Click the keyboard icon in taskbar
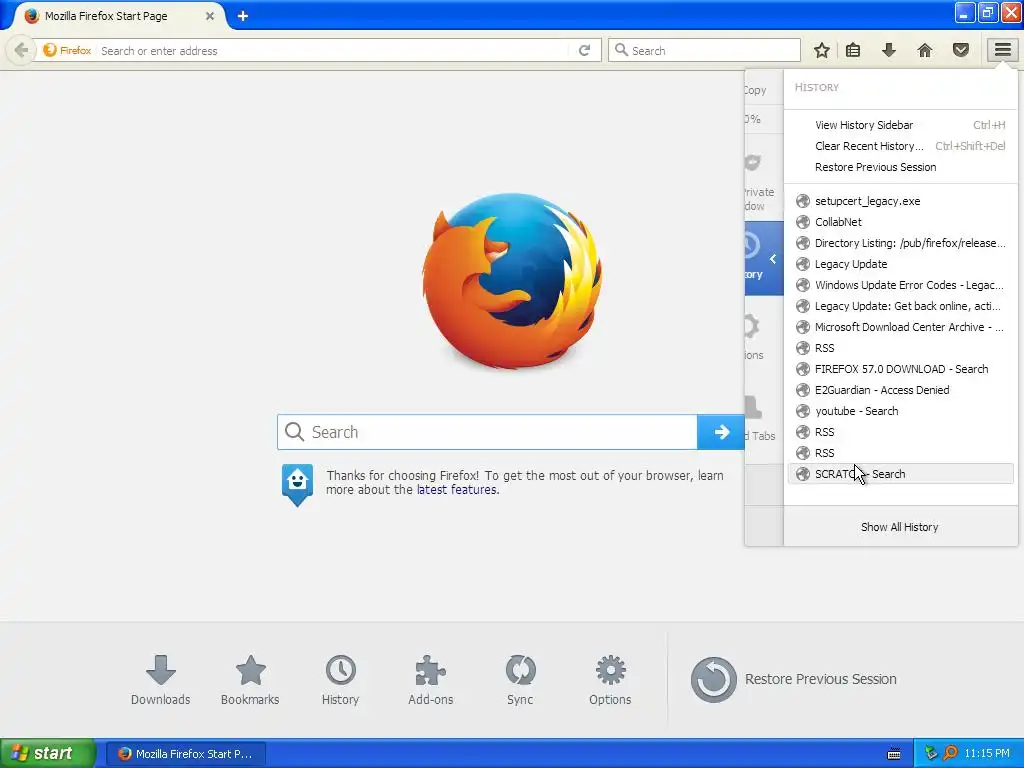 [x=894, y=754]
